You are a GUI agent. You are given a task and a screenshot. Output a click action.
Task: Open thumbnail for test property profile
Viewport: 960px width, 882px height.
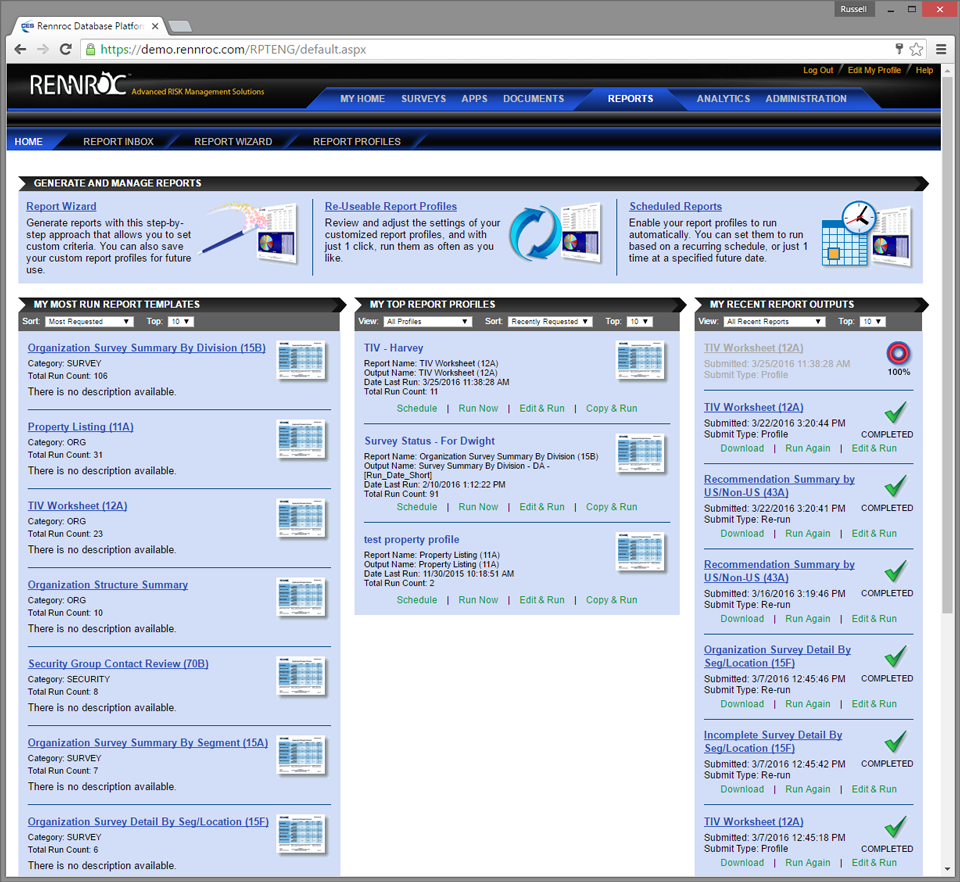coord(640,552)
